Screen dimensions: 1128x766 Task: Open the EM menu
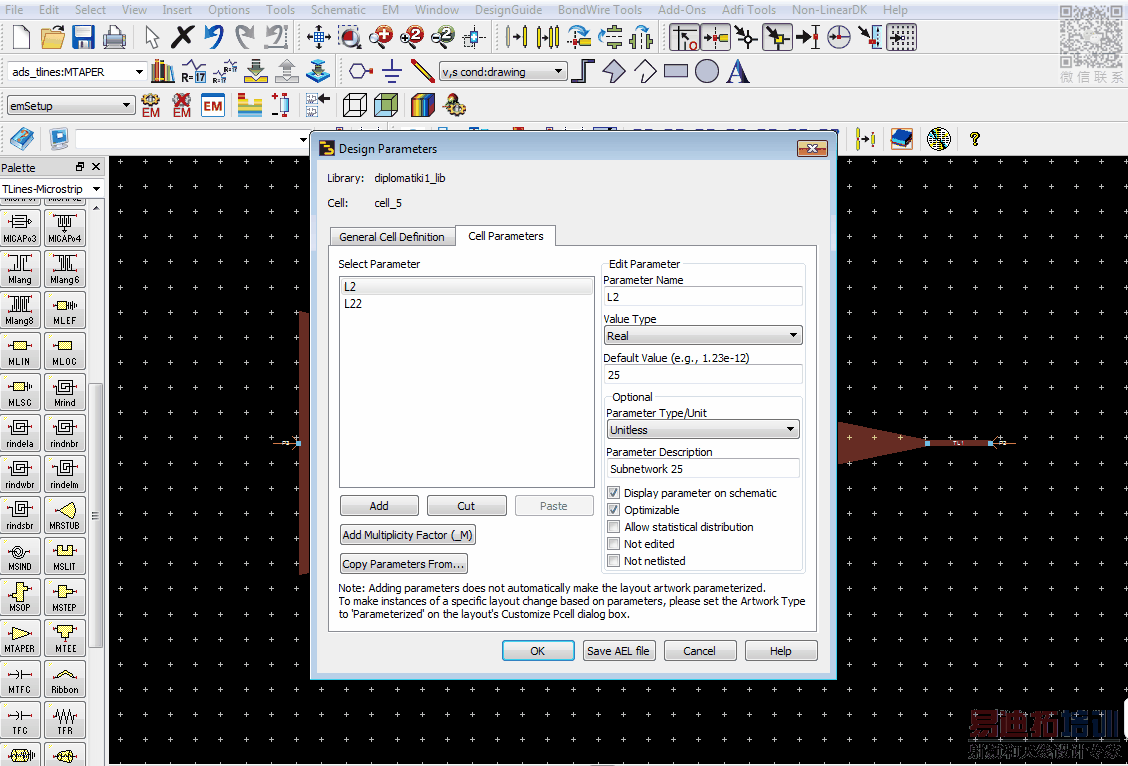391,9
